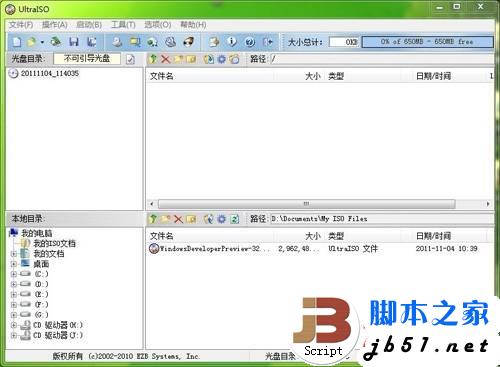
Task: Select 我的电脑 in local tree
Action: 36,233
